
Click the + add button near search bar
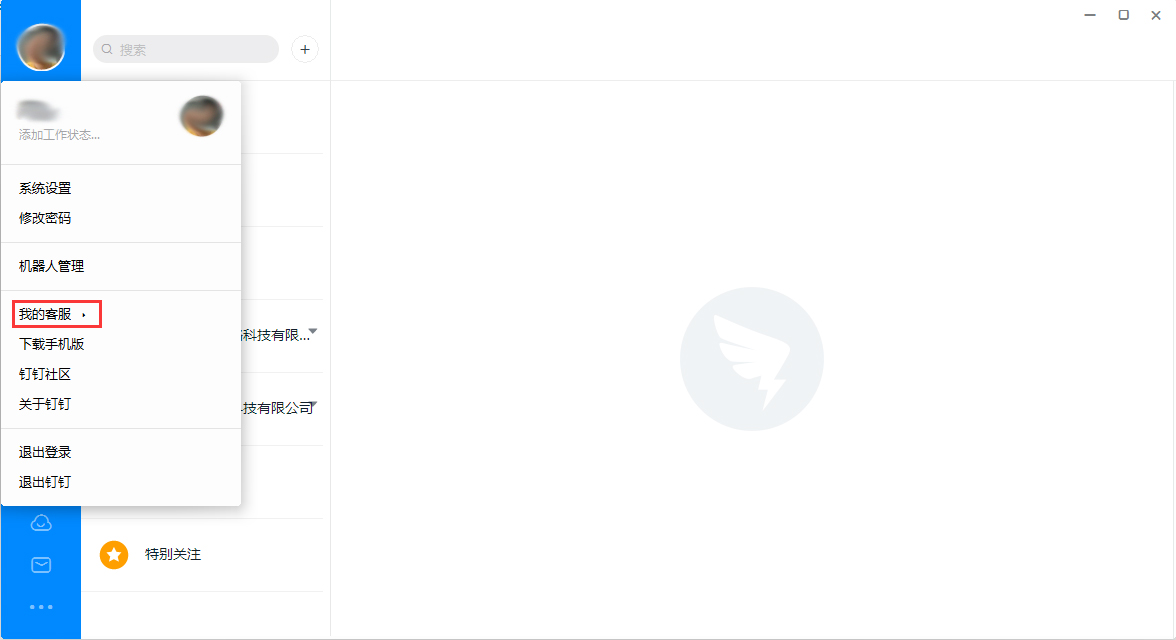[305, 49]
